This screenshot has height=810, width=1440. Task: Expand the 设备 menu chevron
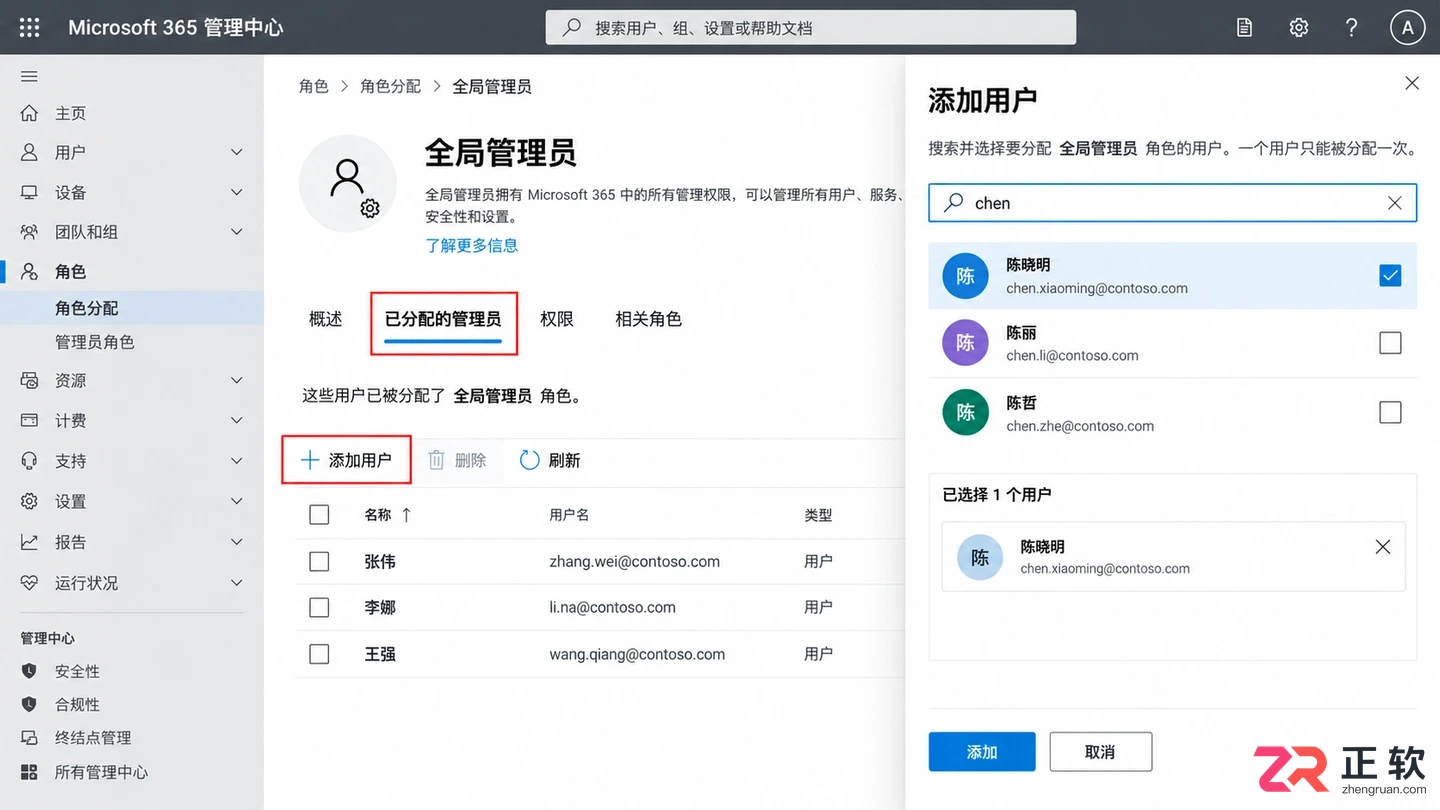click(237, 192)
